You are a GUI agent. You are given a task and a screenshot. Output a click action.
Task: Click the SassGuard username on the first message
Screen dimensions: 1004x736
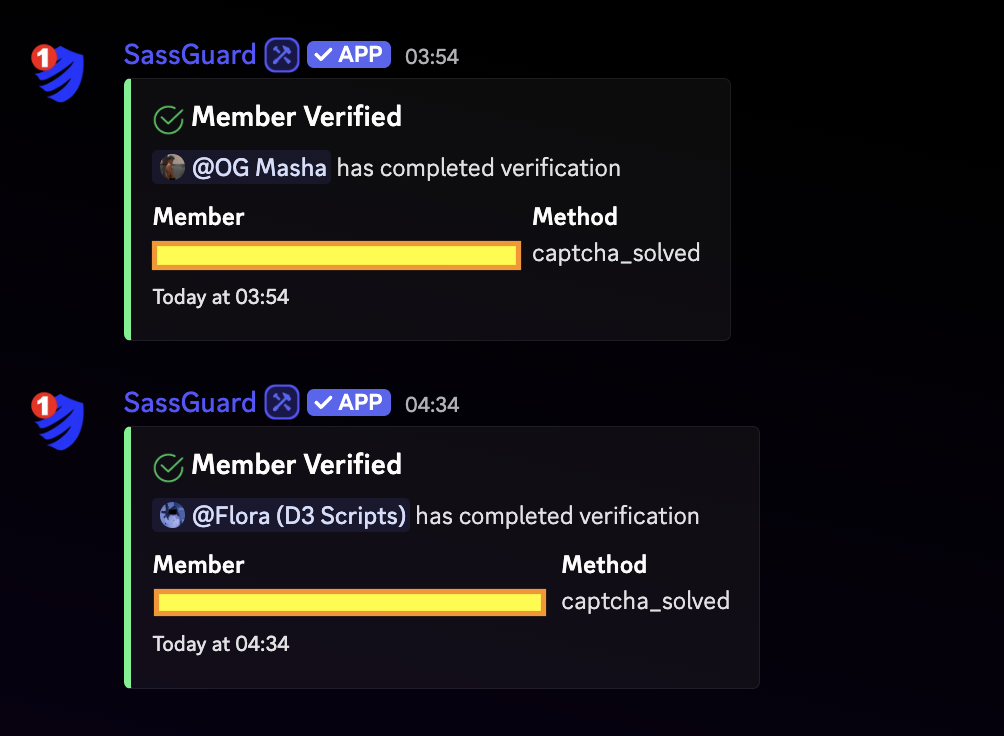pyautogui.click(x=190, y=54)
